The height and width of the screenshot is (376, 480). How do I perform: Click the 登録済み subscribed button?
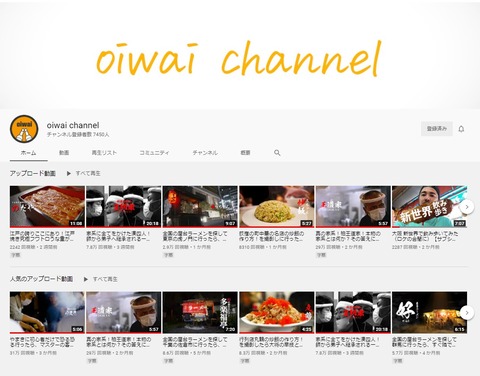click(437, 129)
